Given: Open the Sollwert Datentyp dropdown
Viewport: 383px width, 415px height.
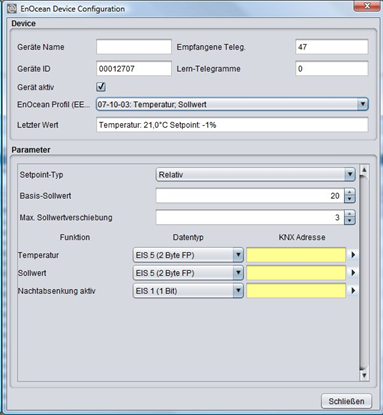Looking at the screenshot, I should click(188, 273).
